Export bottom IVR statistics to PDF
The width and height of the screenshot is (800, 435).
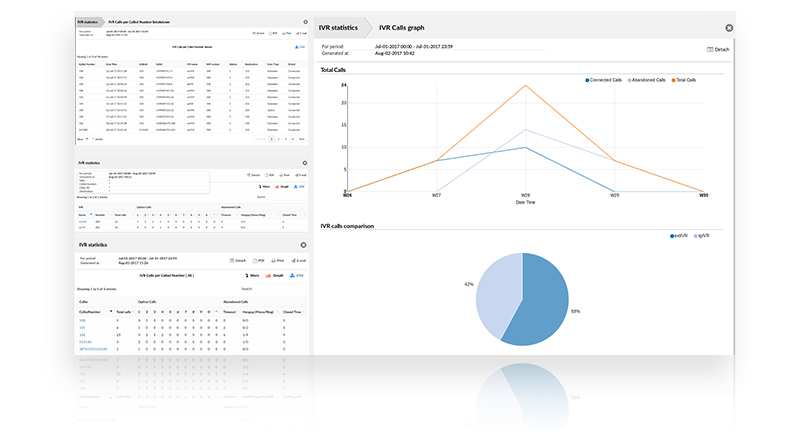(259, 261)
